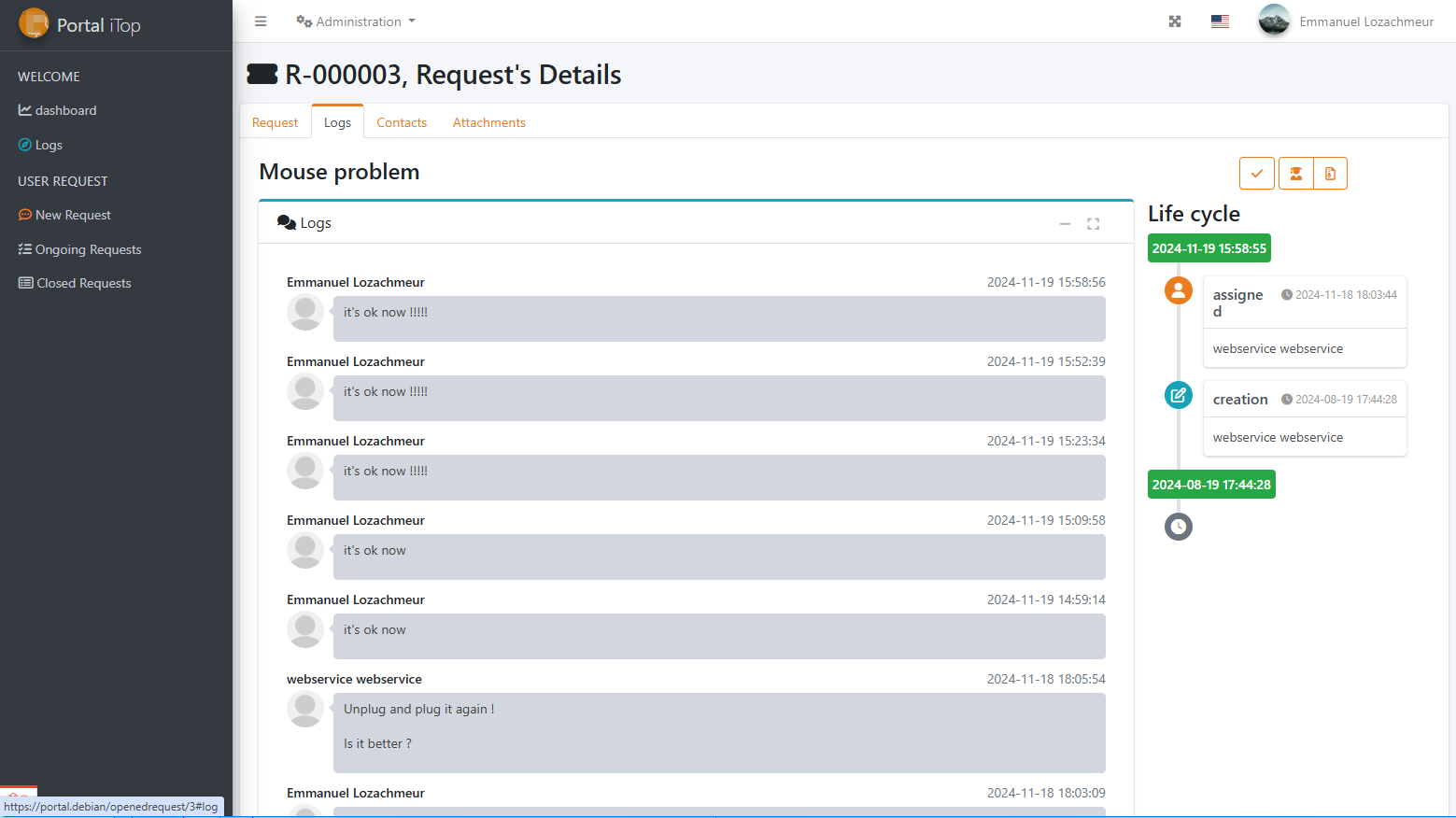Collapse the Logs panel with minus icon
Viewport: 1456px width, 818px height.
pos(1065,224)
